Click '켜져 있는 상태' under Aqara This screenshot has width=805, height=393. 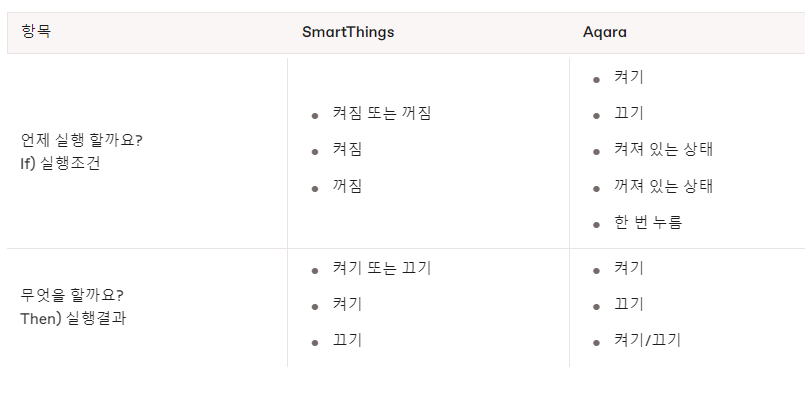(663, 149)
